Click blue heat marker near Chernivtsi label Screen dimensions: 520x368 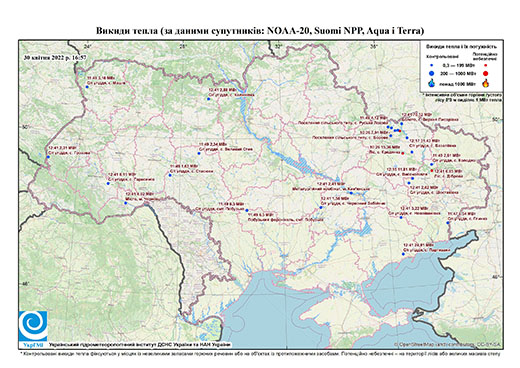126,203
